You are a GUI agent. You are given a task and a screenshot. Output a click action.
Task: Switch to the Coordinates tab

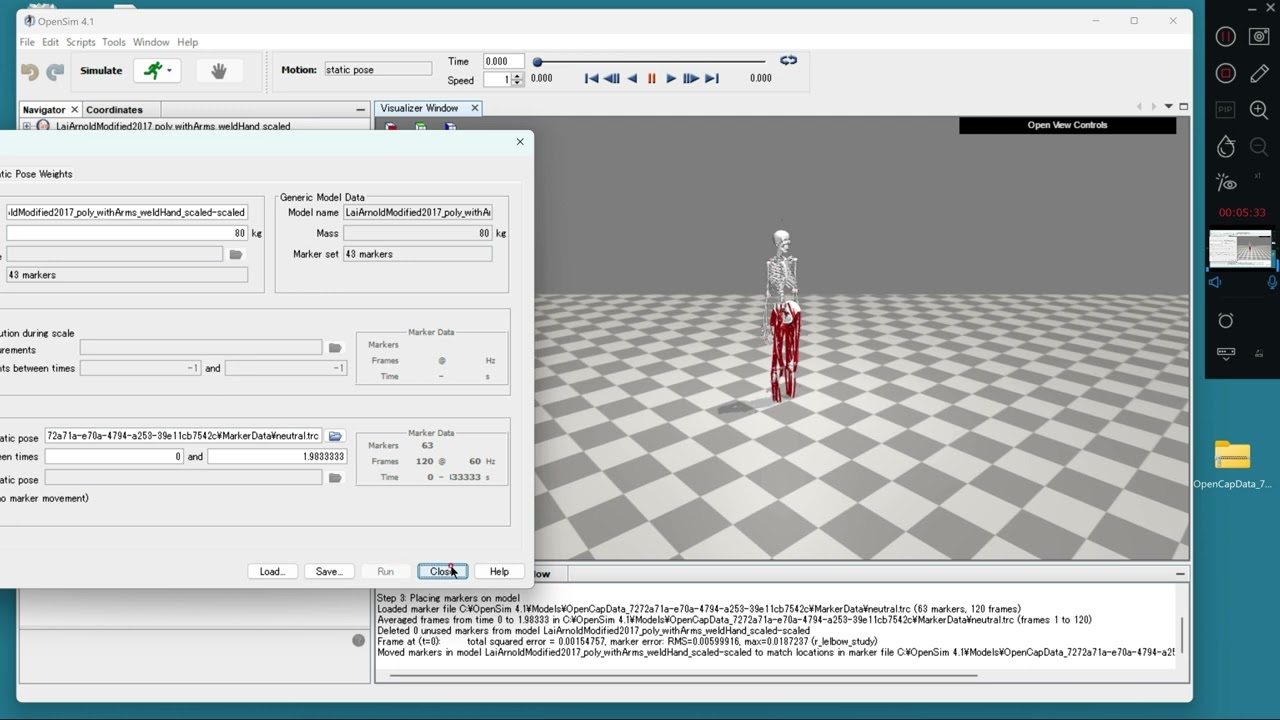114,110
